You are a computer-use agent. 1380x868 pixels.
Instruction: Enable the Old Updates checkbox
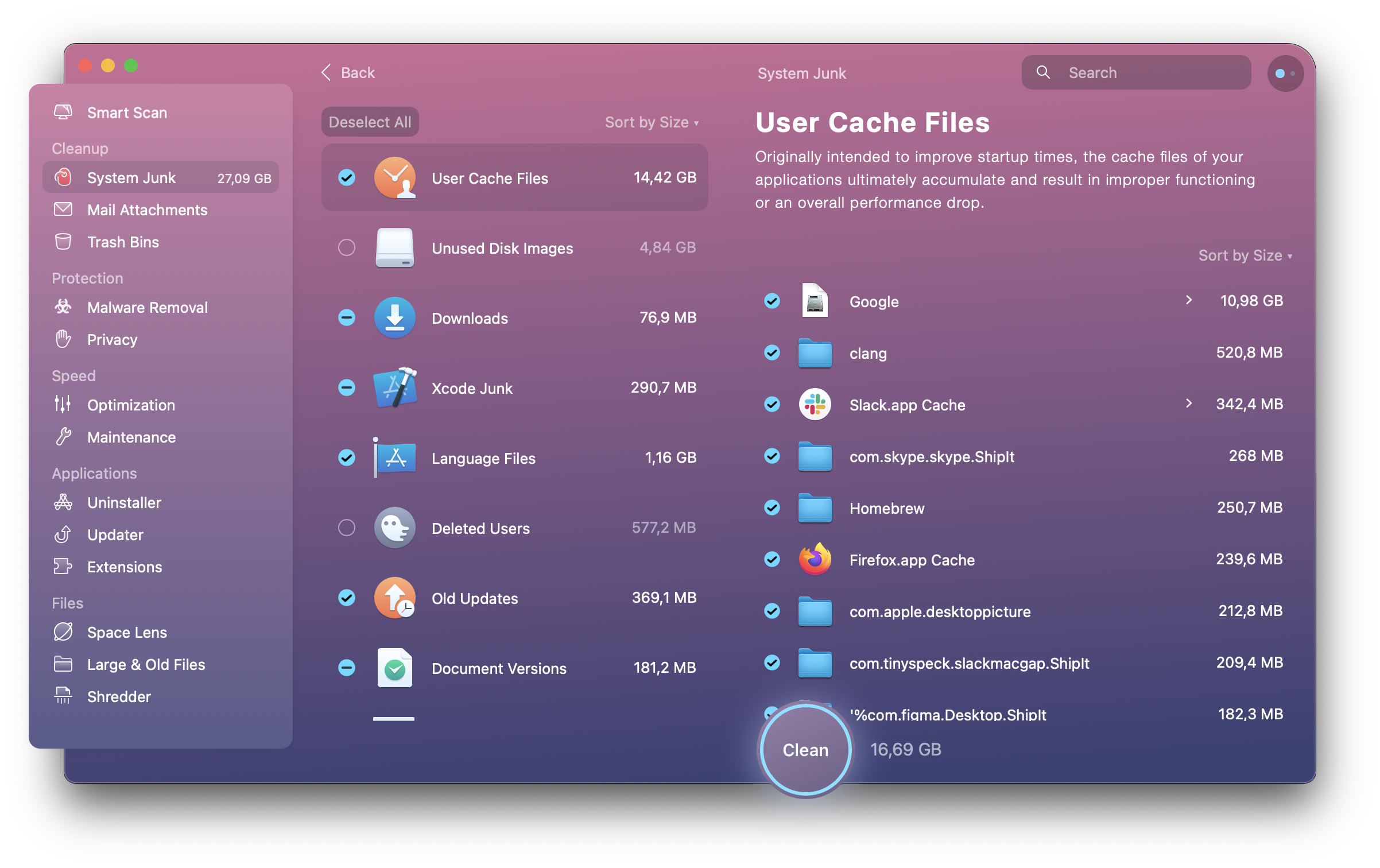(346, 597)
